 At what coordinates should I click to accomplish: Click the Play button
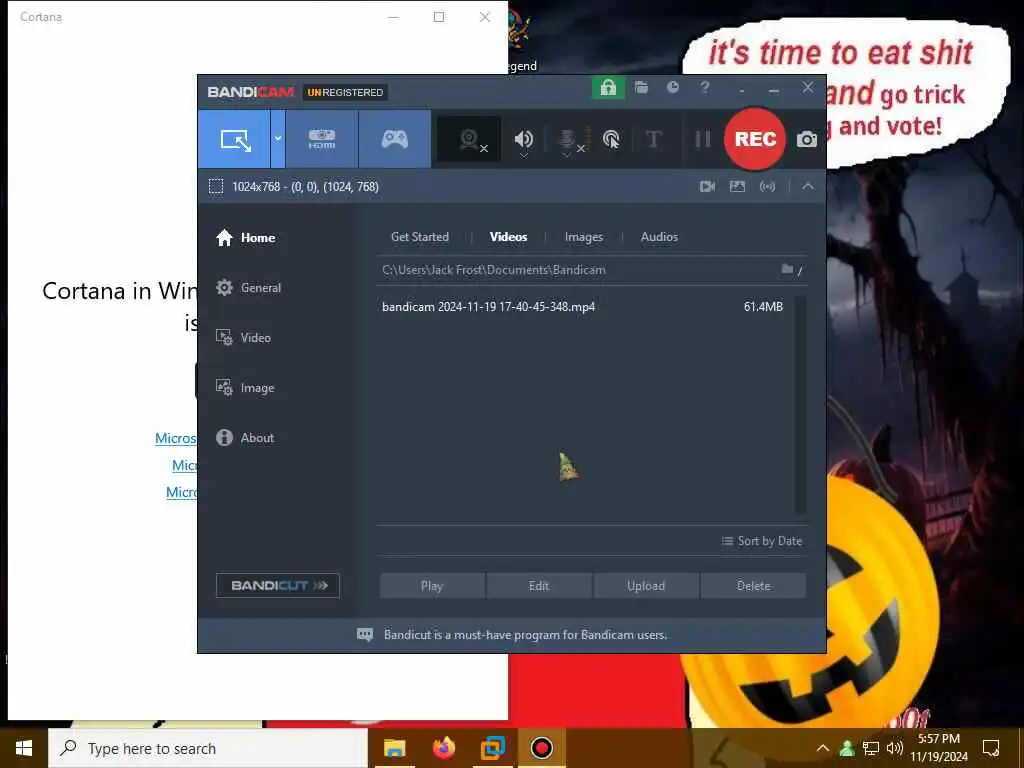[x=432, y=586]
